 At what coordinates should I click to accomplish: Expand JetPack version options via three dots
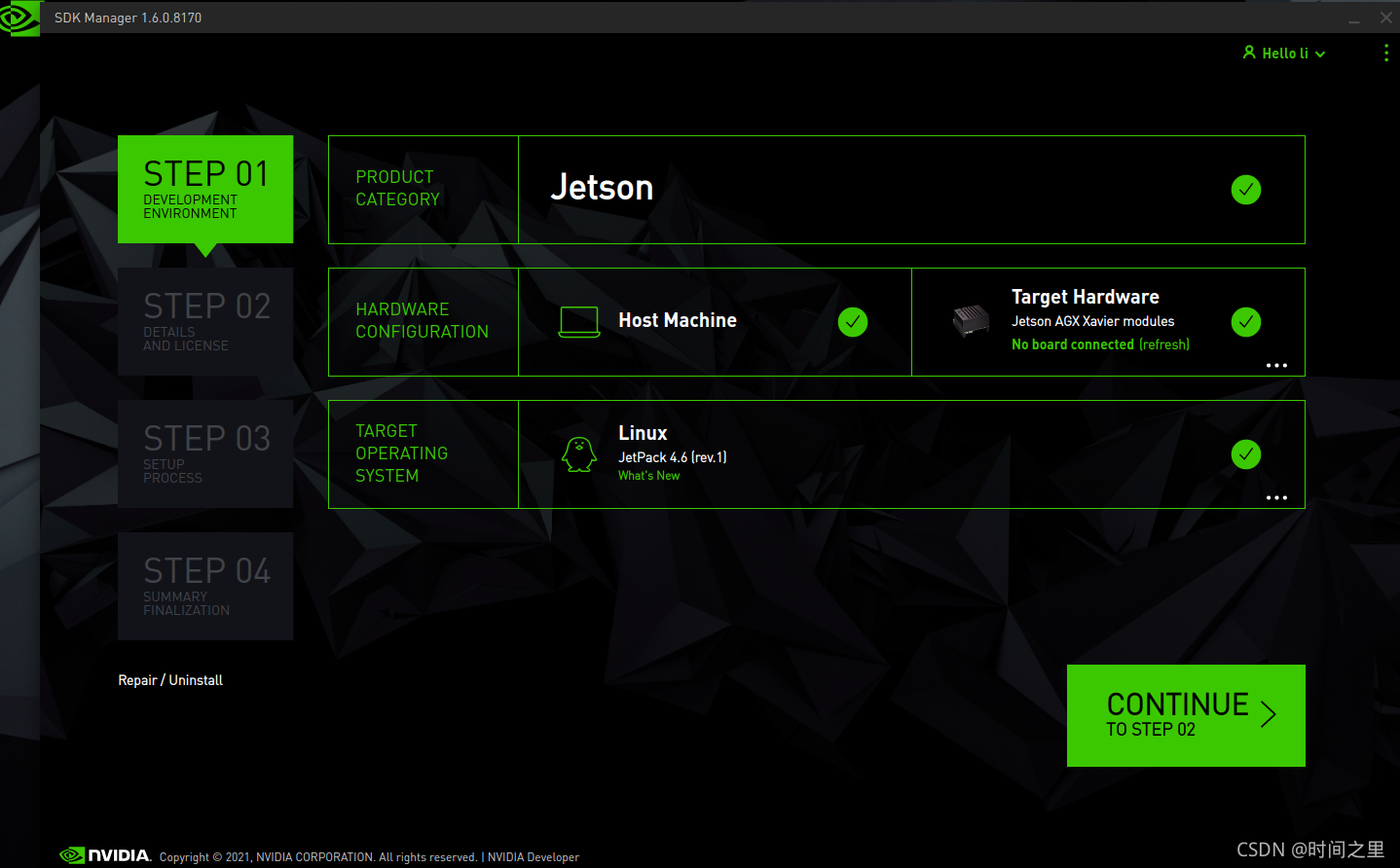pos(1276,498)
